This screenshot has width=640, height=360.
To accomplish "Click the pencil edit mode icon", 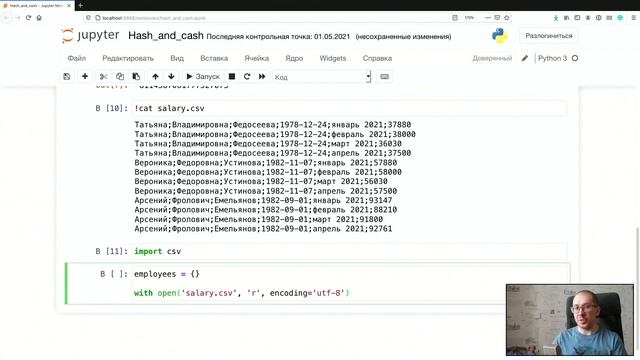I will click(525, 58).
